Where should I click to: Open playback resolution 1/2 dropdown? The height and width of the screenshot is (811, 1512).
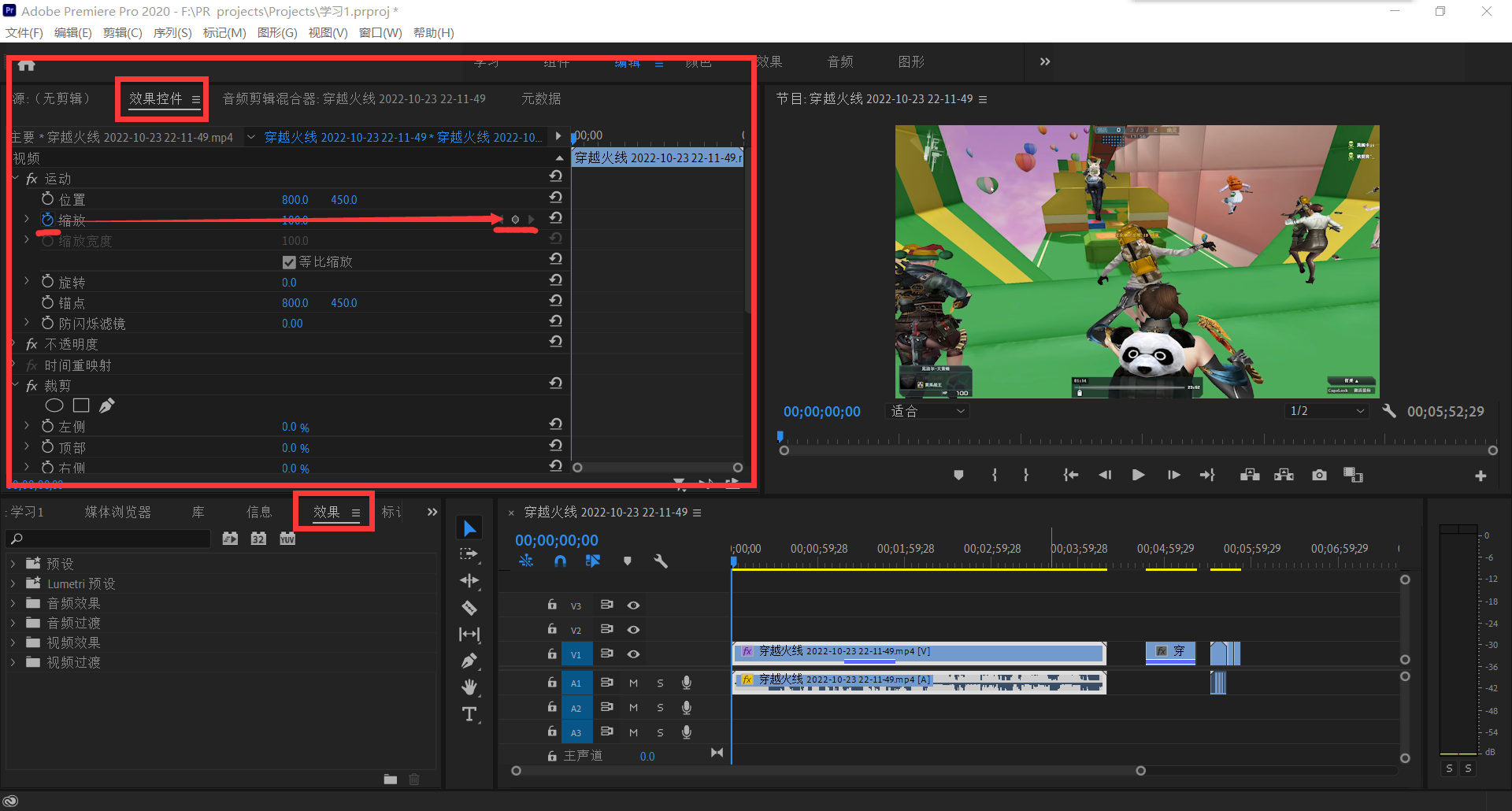[x=1327, y=411]
